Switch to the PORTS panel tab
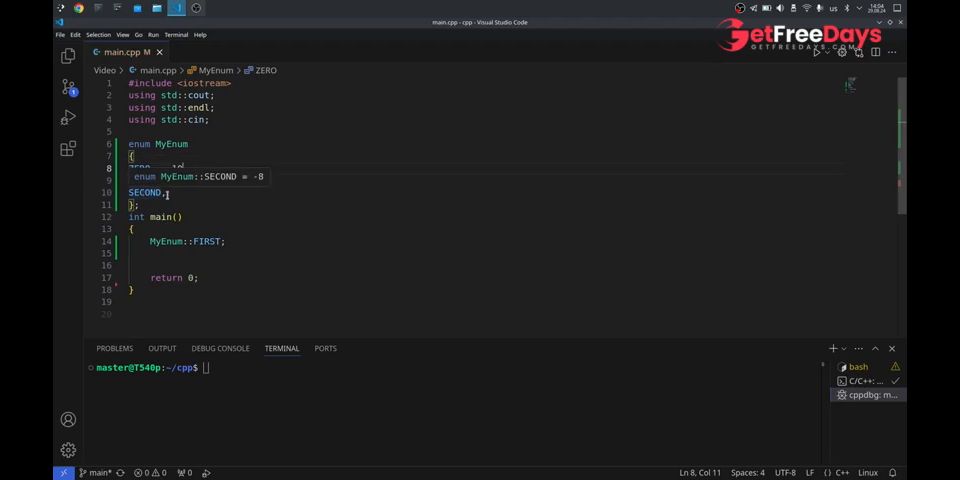 [326, 348]
